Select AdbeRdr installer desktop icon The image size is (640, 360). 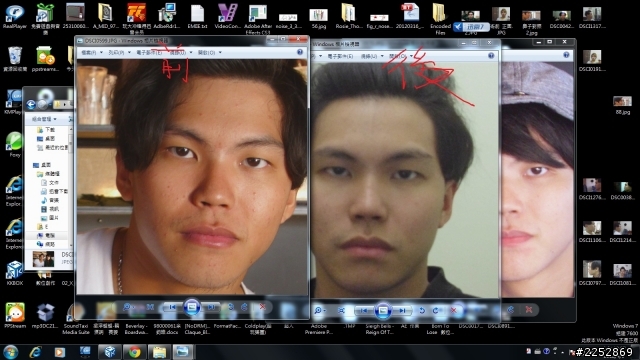point(167,16)
